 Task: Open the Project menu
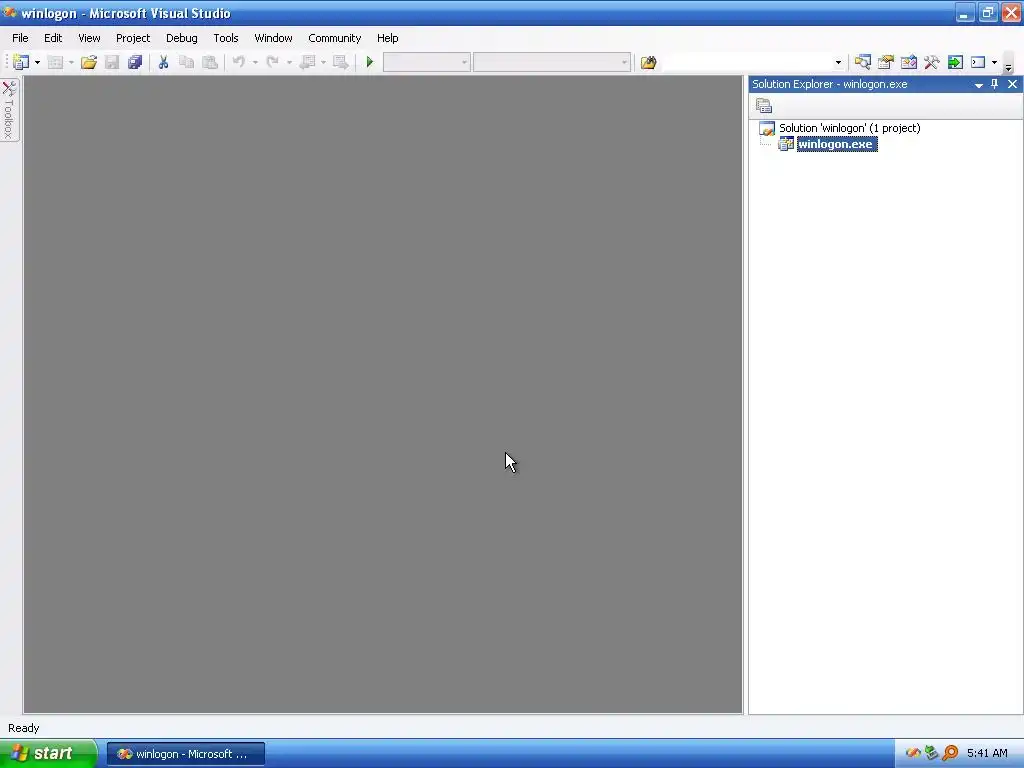pos(133,38)
